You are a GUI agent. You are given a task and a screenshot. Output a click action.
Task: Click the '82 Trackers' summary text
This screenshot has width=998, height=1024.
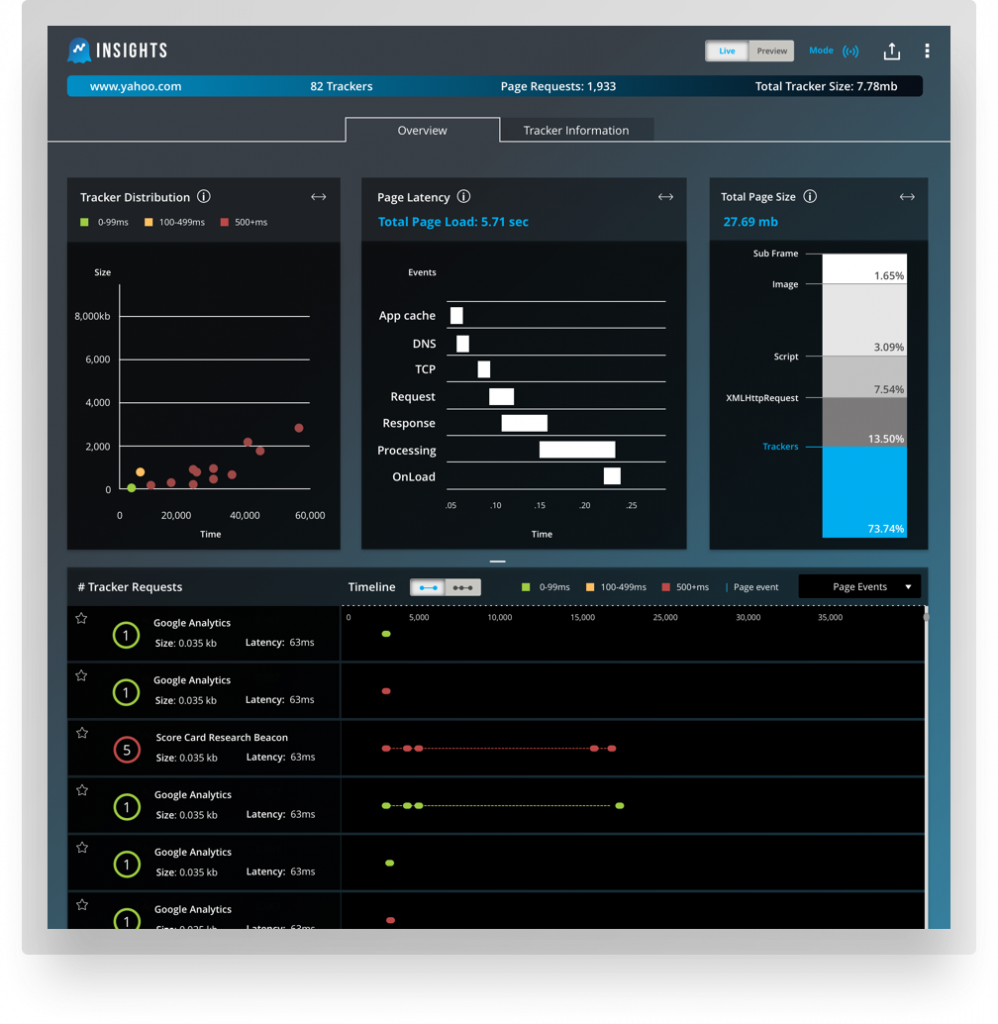[x=341, y=86]
